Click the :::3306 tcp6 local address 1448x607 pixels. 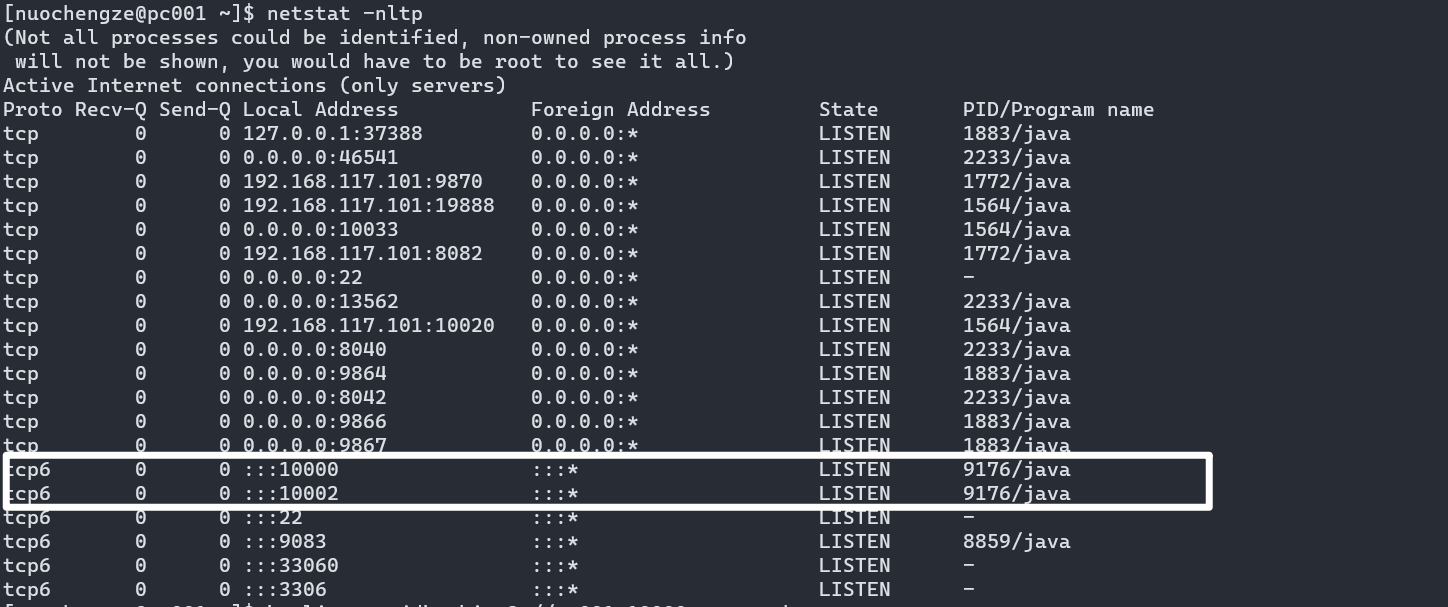(x=284, y=590)
